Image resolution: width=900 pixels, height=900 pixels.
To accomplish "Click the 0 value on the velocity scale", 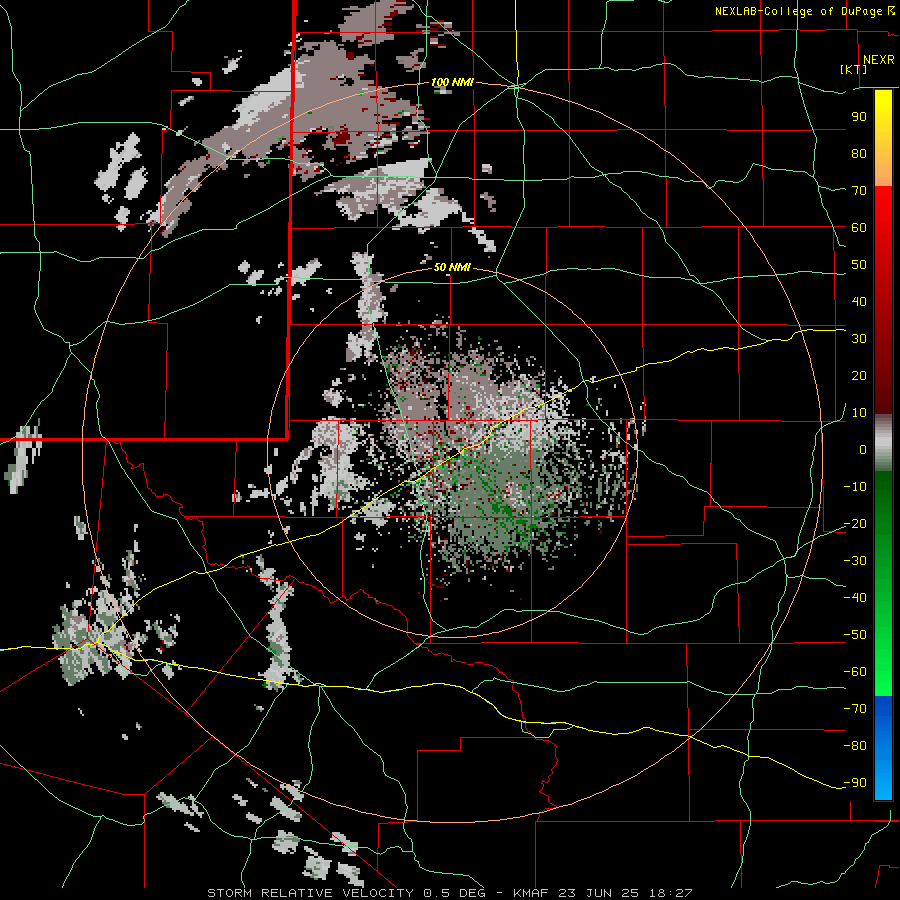I will click(x=863, y=449).
